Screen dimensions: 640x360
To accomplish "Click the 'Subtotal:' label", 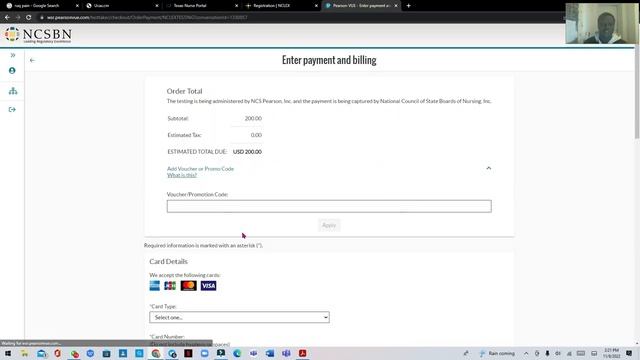I will pyautogui.click(x=178, y=118).
